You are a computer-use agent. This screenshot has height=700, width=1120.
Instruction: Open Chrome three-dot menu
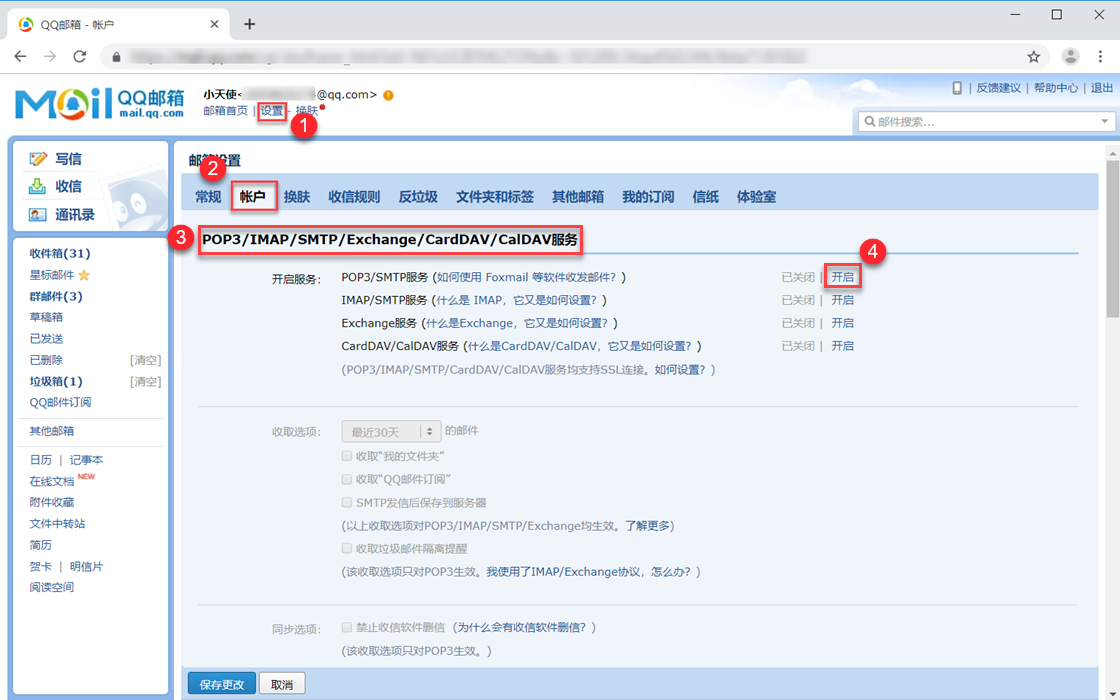click(1100, 56)
